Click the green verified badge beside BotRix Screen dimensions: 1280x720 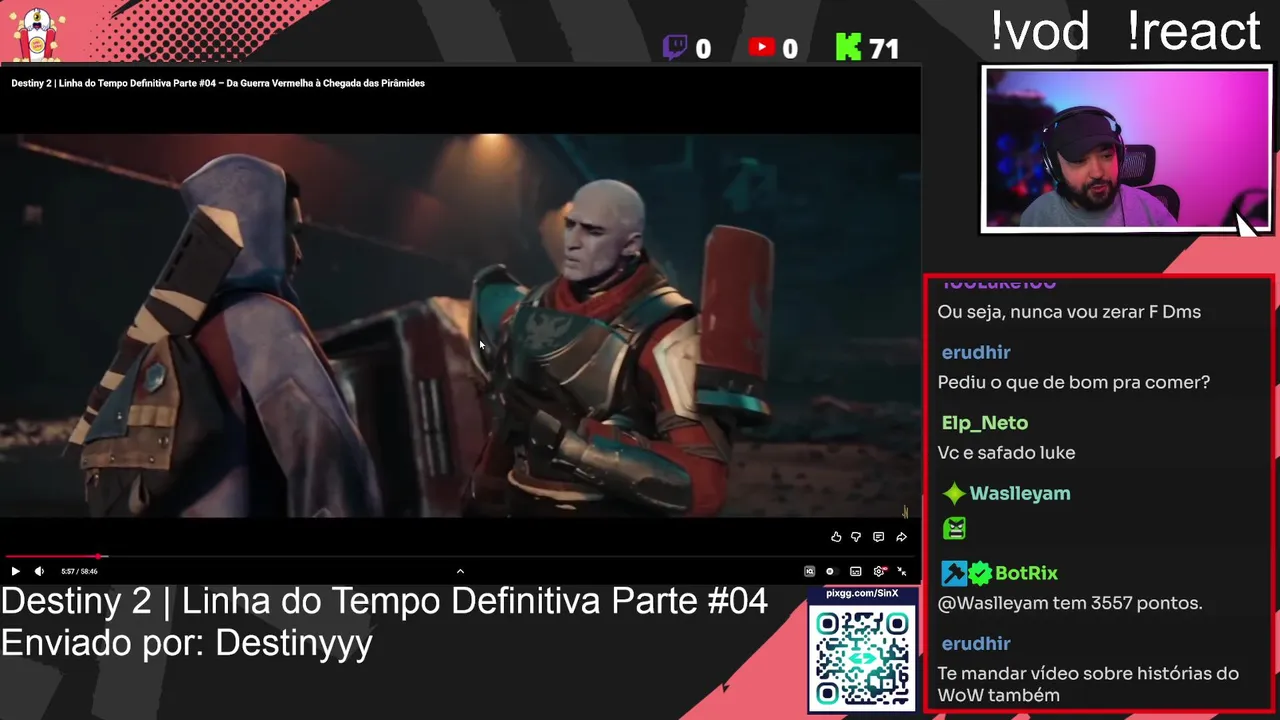pyautogui.click(x=980, y=573)
